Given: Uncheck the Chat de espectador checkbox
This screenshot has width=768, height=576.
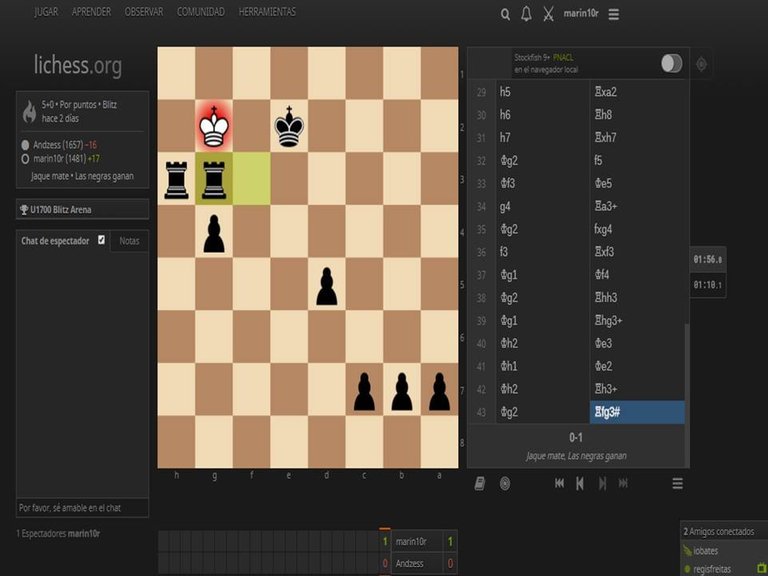Looking at the screenshot, I should point(101,240).
